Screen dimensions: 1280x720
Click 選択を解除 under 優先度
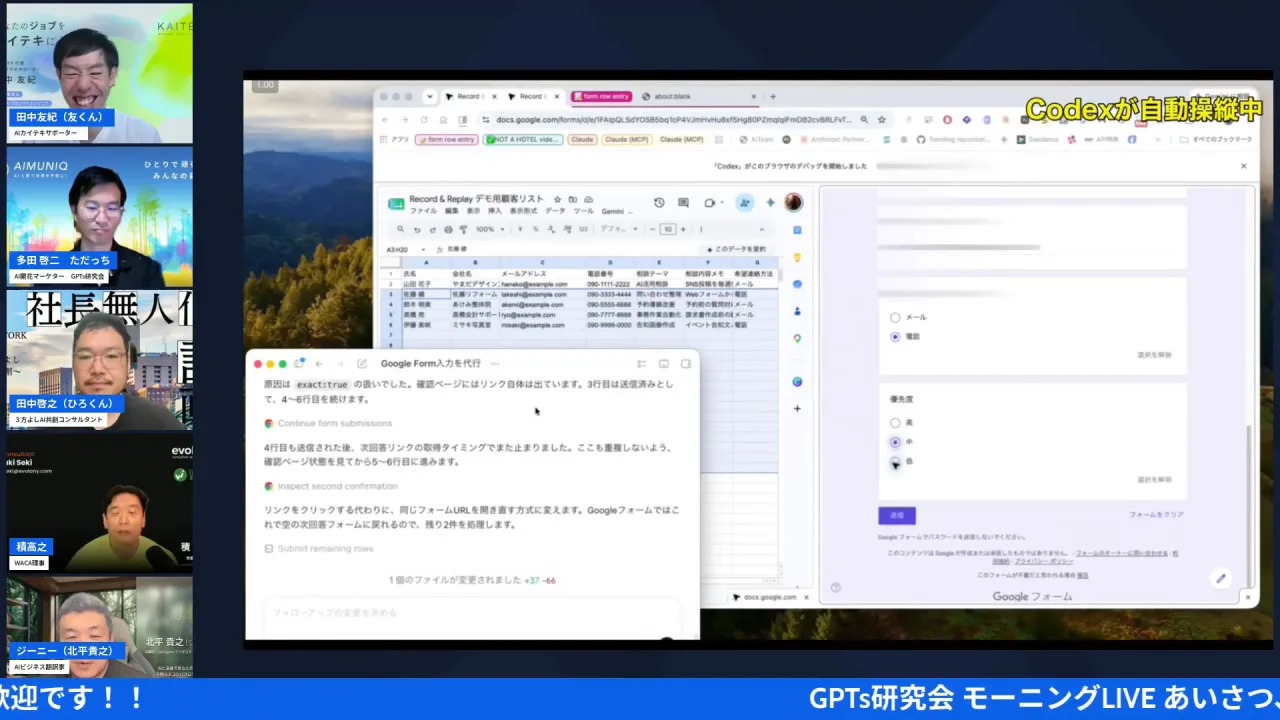[1154, 480]
